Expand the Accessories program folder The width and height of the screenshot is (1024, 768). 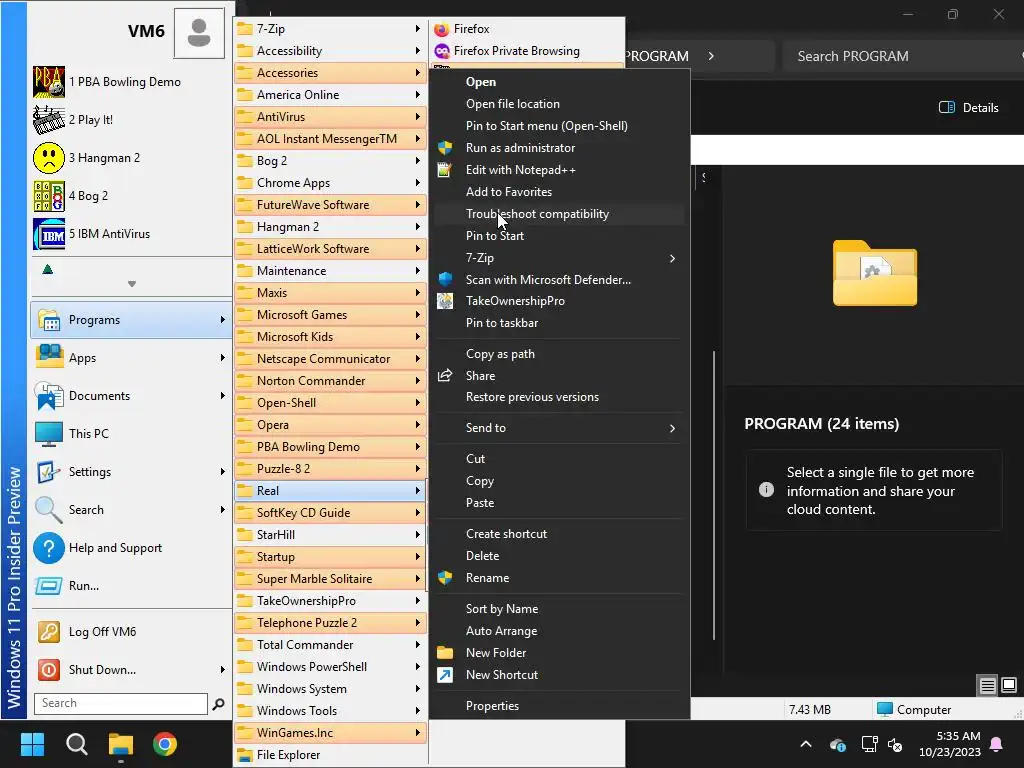(330, 72)
